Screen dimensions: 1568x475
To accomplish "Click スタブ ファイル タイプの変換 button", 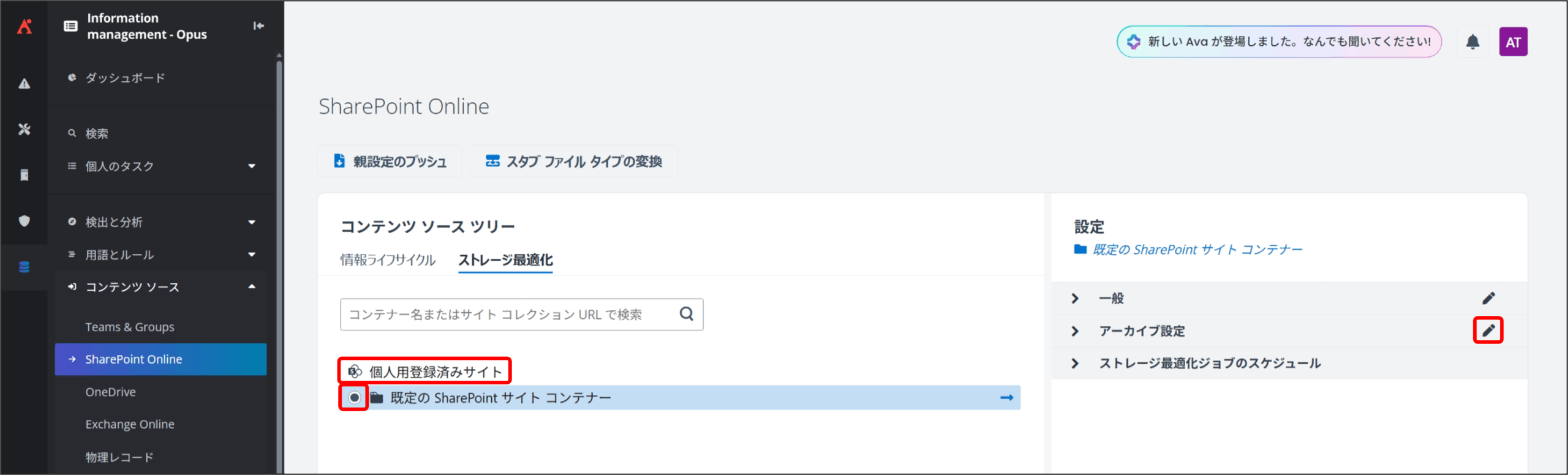I will [574, 162].
